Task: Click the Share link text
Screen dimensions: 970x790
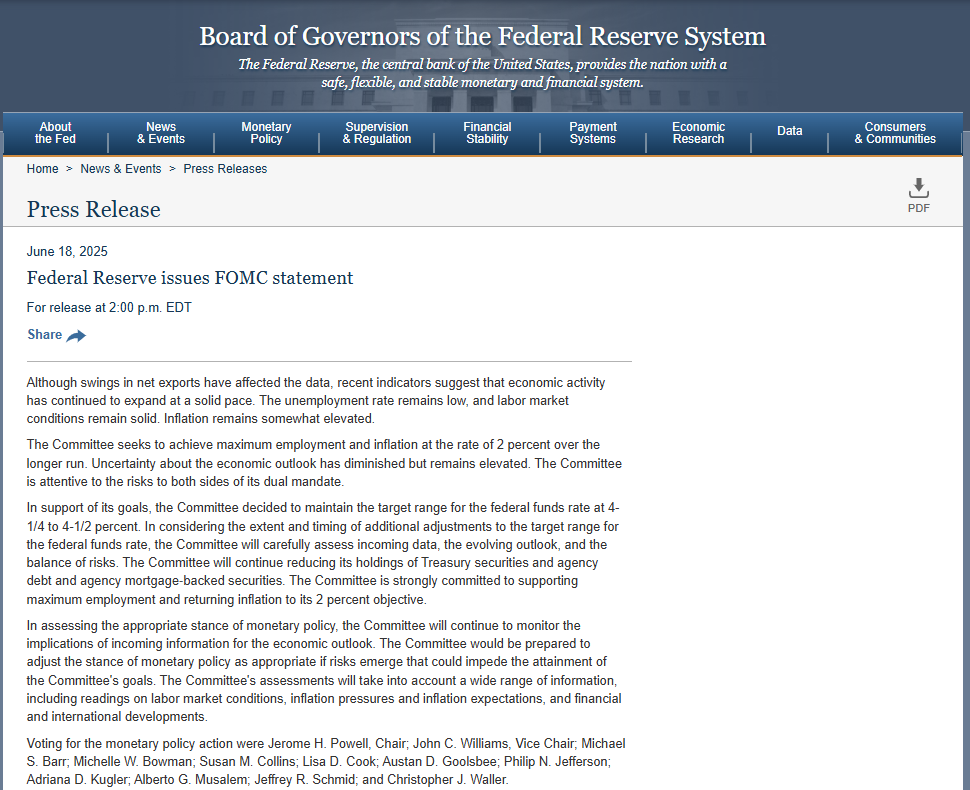Action: (x=45, y=335)
